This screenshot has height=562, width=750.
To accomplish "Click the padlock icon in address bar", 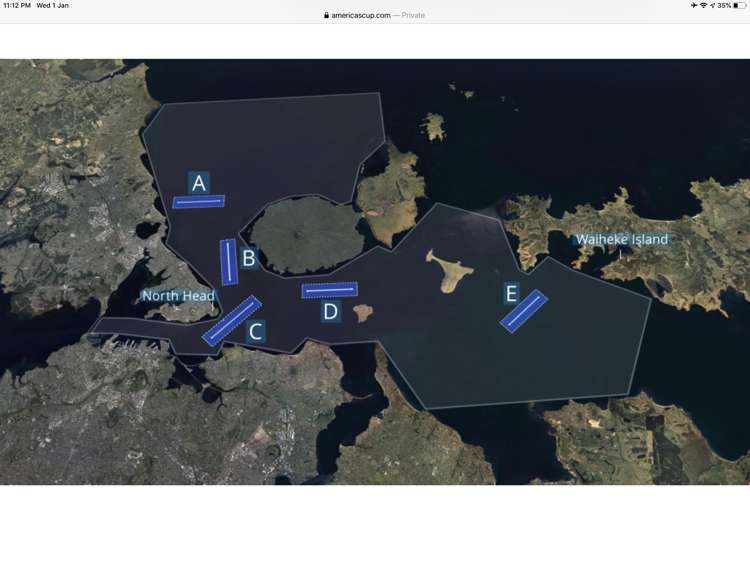I will coord(327,15).
